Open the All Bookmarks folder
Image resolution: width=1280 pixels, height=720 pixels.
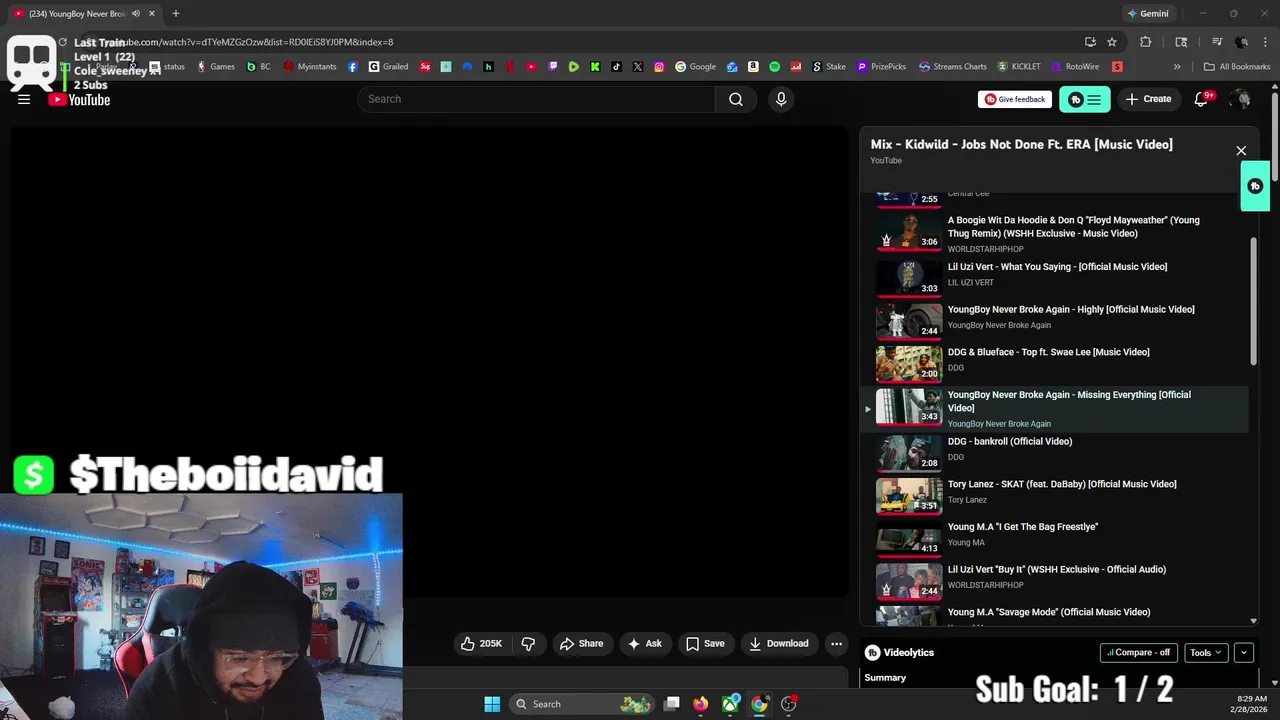point(1236,67)
